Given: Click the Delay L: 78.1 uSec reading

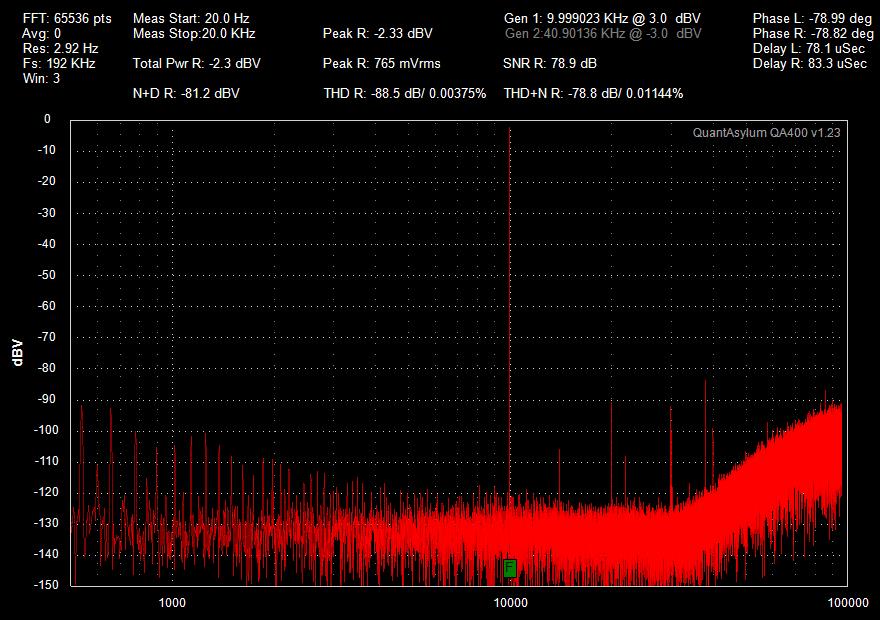Looking at the screenshot, I should click(809, 49).
